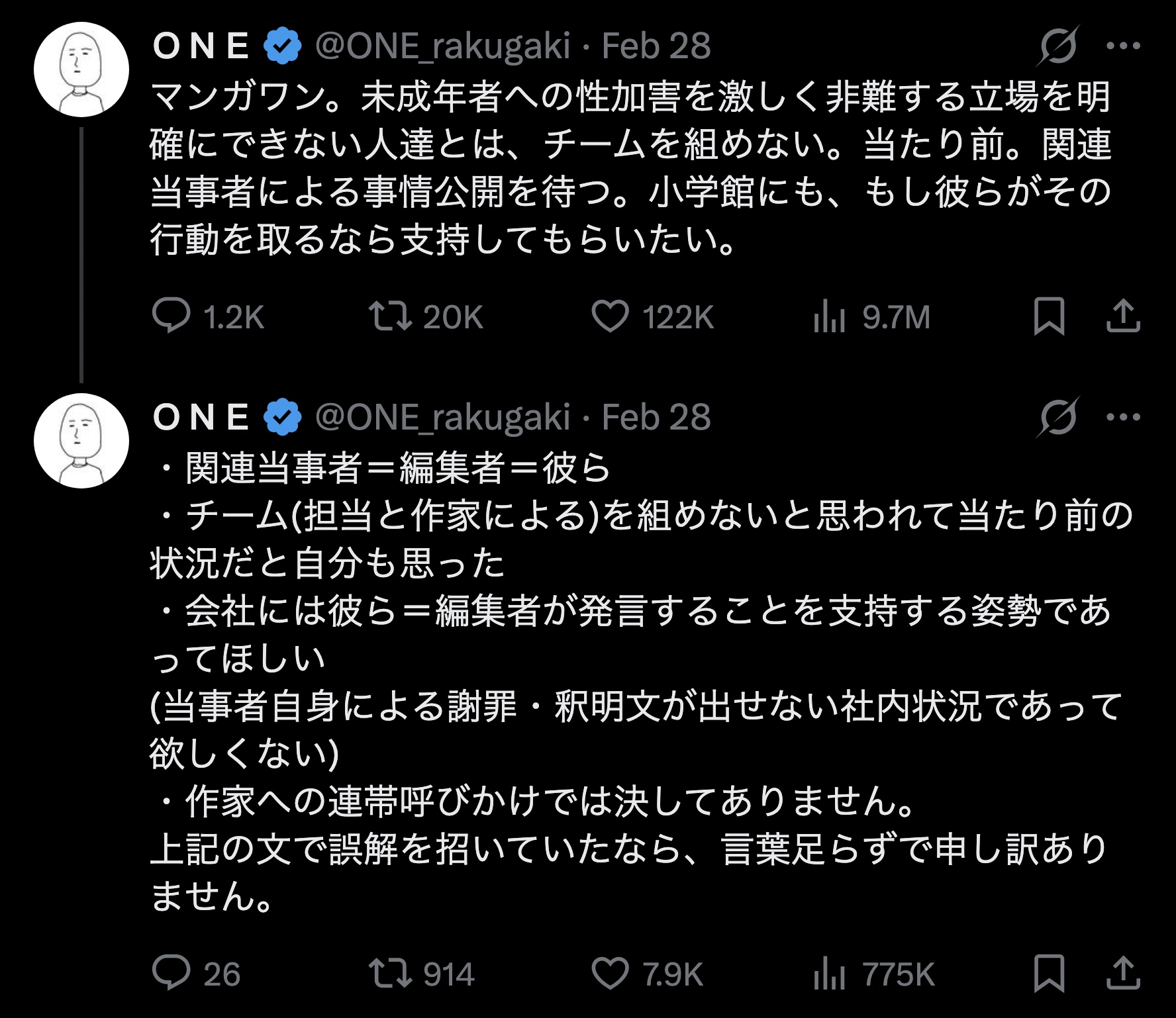This screenshot has height=1018, width=1176.
Task: View analytics of the 775K-view tweet
Action: 829,974
